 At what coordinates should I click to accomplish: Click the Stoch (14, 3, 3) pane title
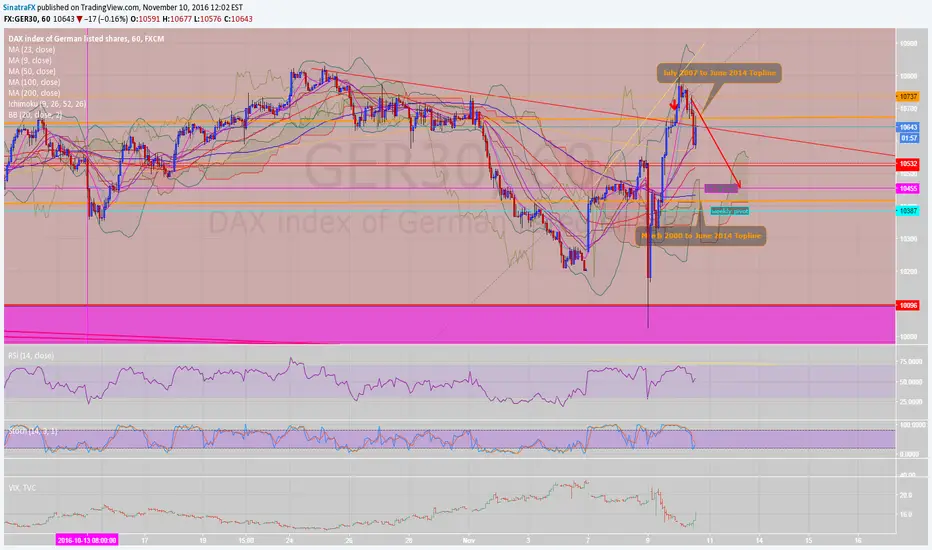33,431
